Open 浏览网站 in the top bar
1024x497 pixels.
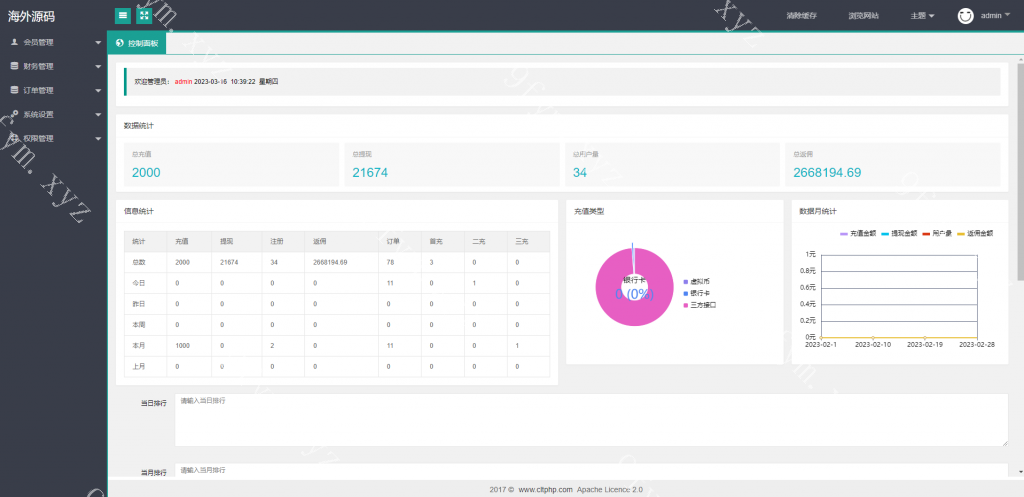[863, 16]
